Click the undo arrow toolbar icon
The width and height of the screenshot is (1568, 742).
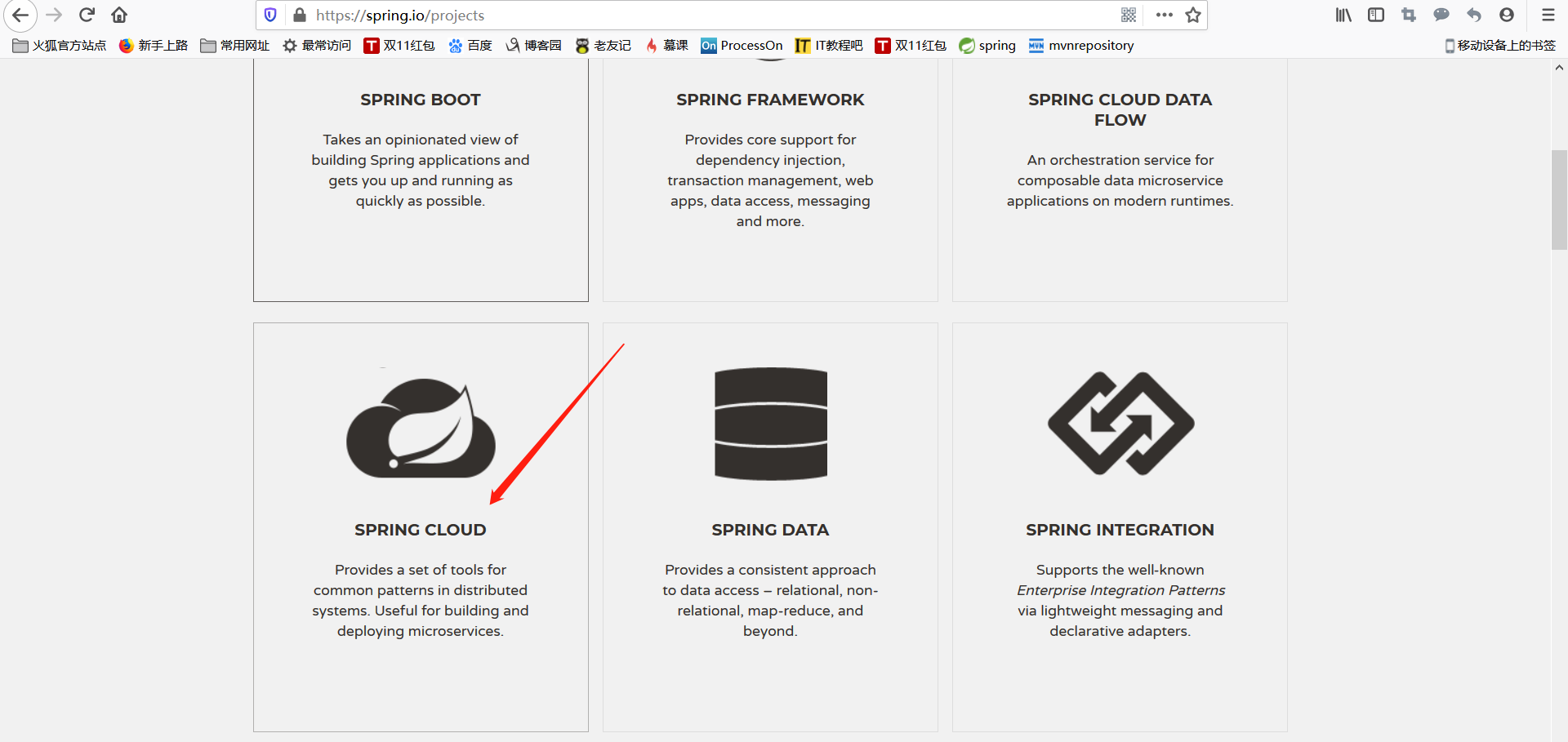[x=1474, y=15]
